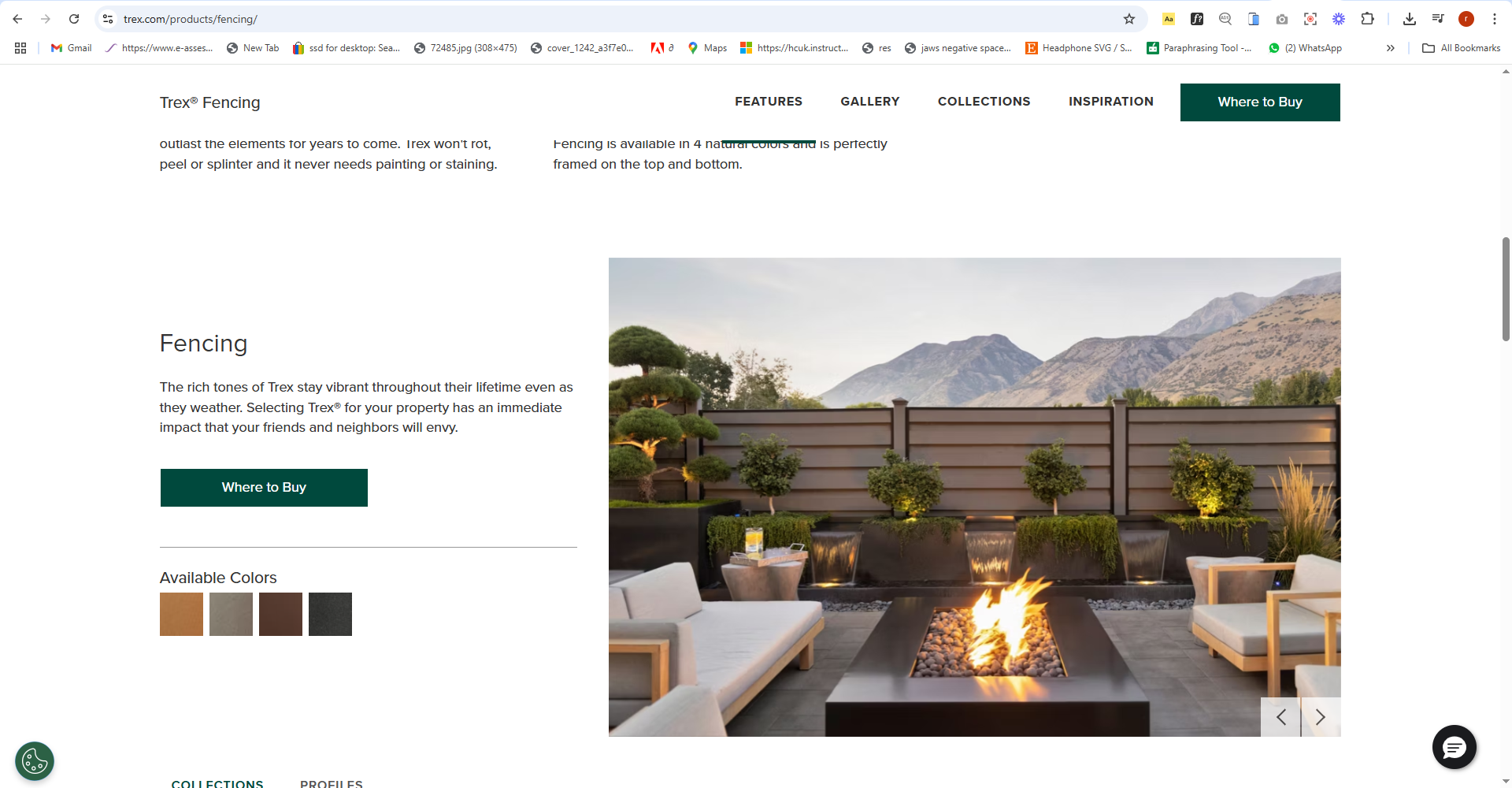This screenshot has width=1512, height=788.
Task: Show previous gallery image arrow
Action: tap(1280, 717)
